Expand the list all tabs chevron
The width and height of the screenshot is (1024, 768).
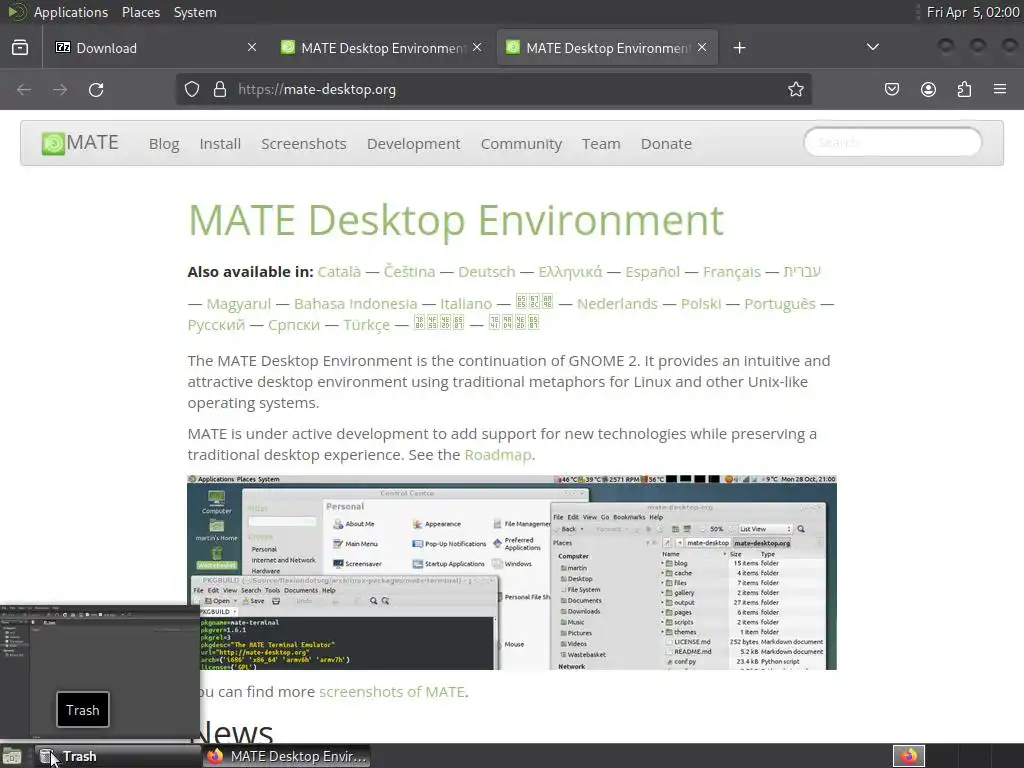872,47
